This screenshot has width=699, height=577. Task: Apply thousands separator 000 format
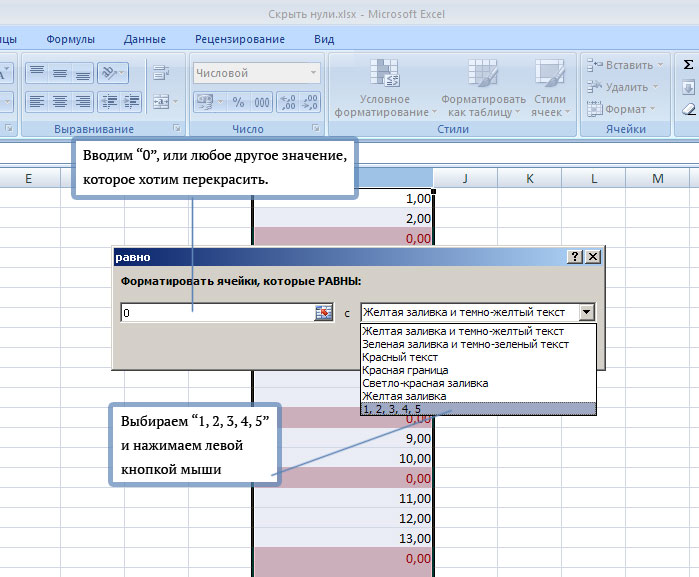pos(262,102)
